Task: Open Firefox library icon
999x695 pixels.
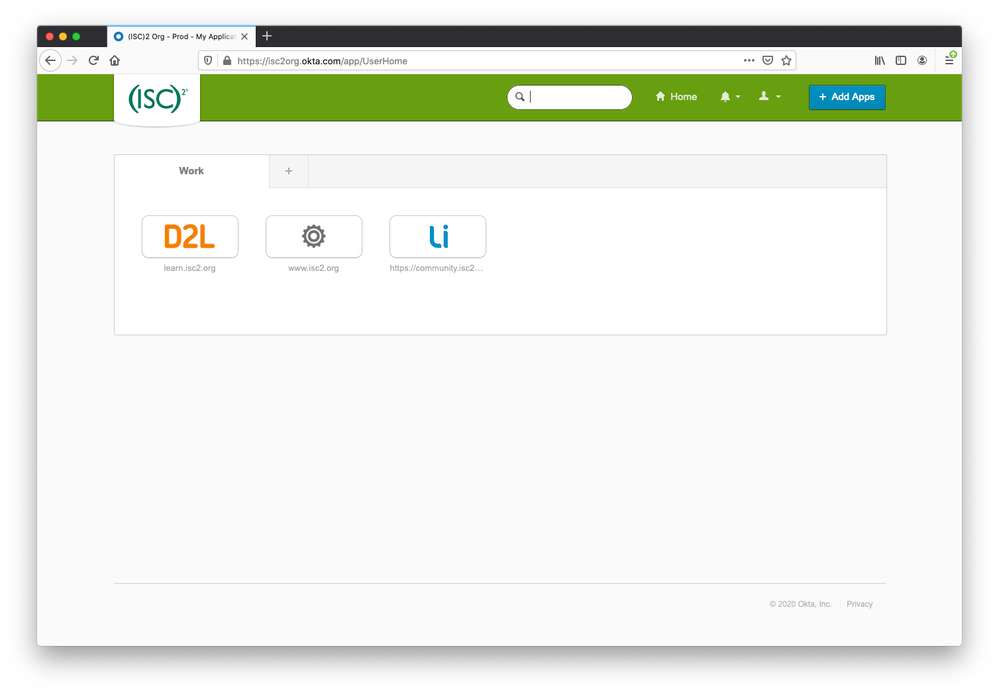Action: (x=880, y=61)
